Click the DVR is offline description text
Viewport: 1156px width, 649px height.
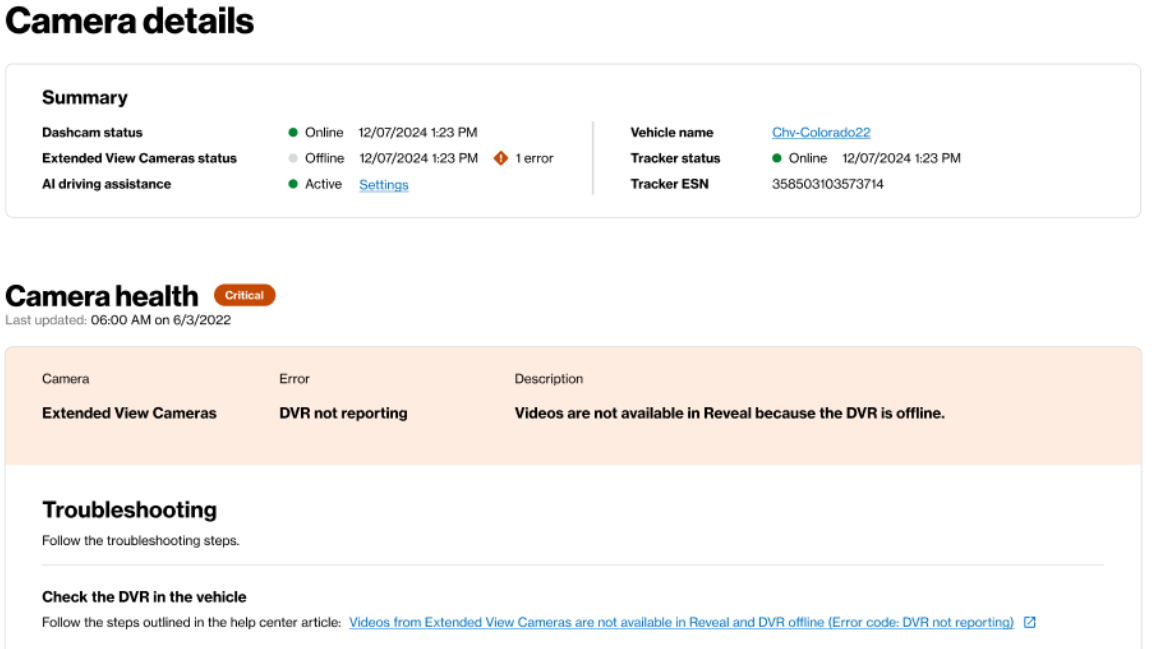point(729,414)
